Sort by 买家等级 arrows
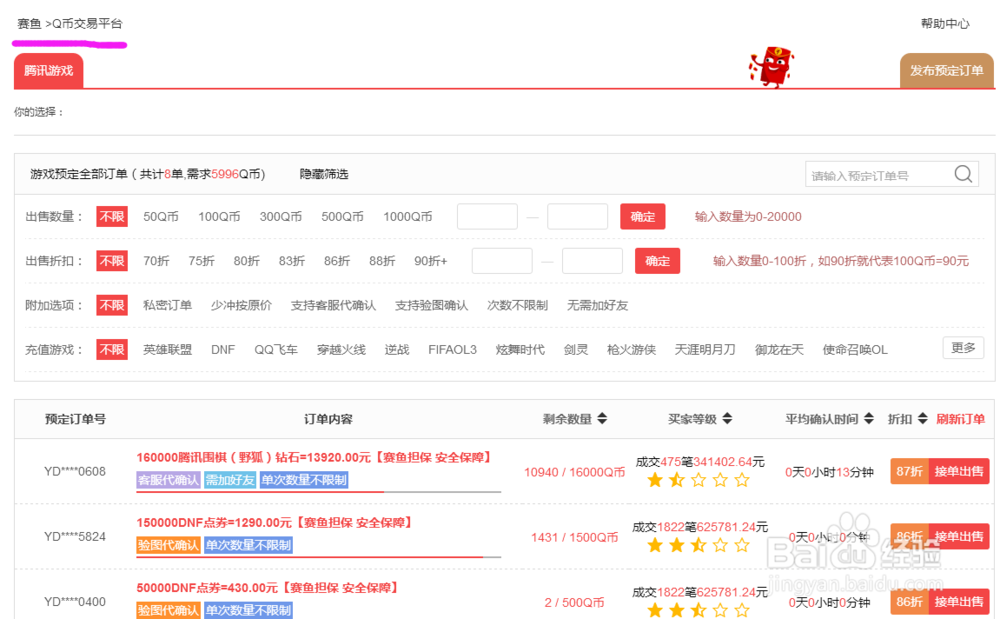1000x619 pixels. point(727,419)
